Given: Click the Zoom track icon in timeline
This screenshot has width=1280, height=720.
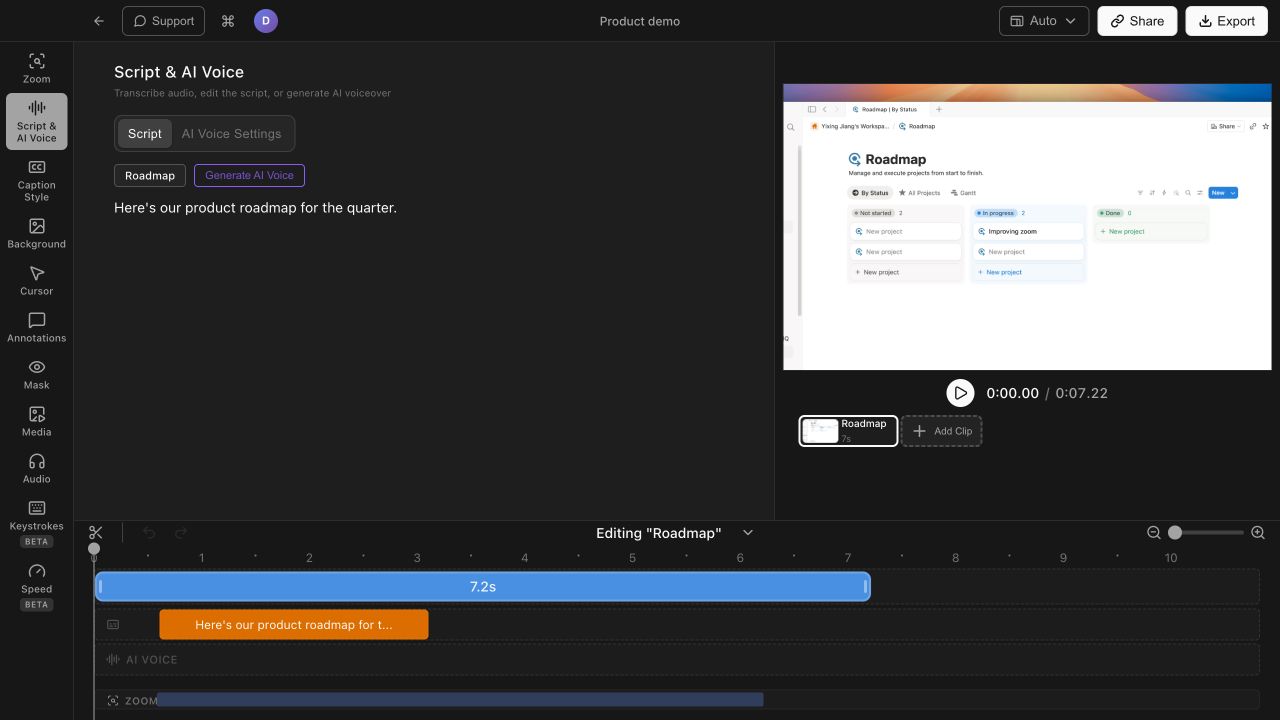Looking at the screenshot, I should (113, 701).
